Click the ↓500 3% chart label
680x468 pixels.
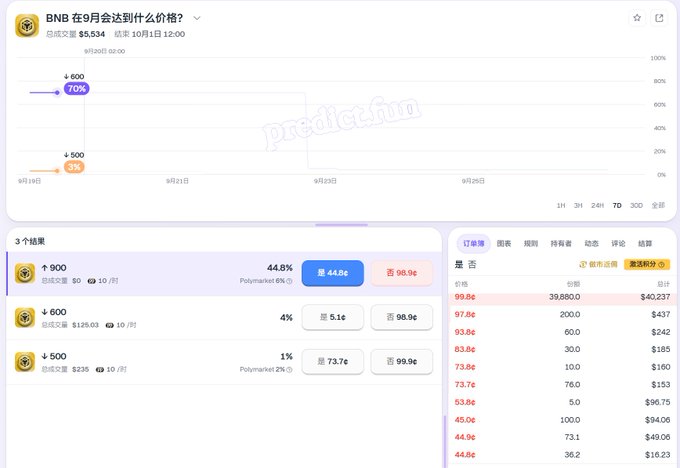[x=74, y=167]
